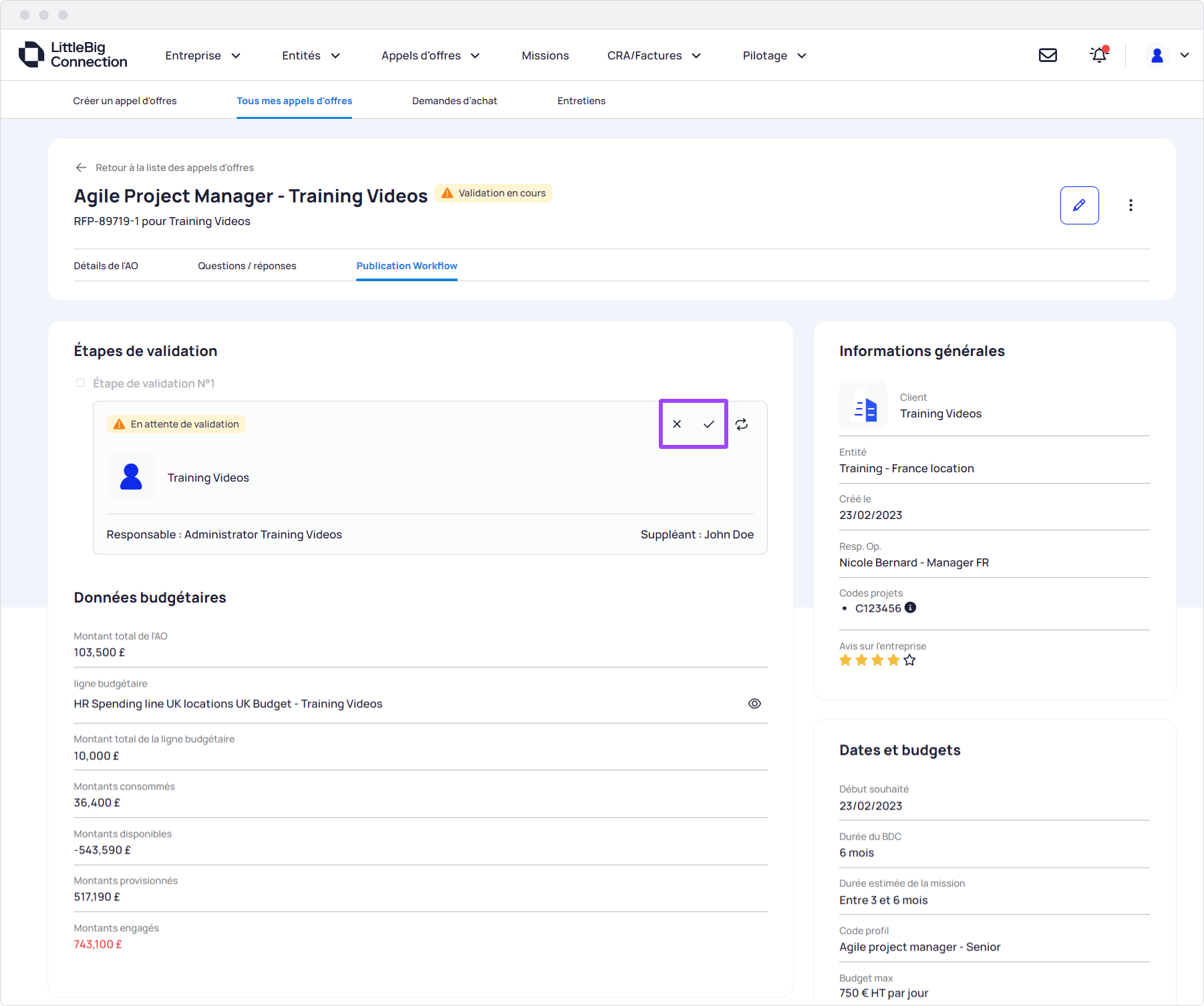Viewport: 1204px width, 1006px height.
Task: Select the Tous mes appels d'offres tab
Action: [x=294, y=101]
